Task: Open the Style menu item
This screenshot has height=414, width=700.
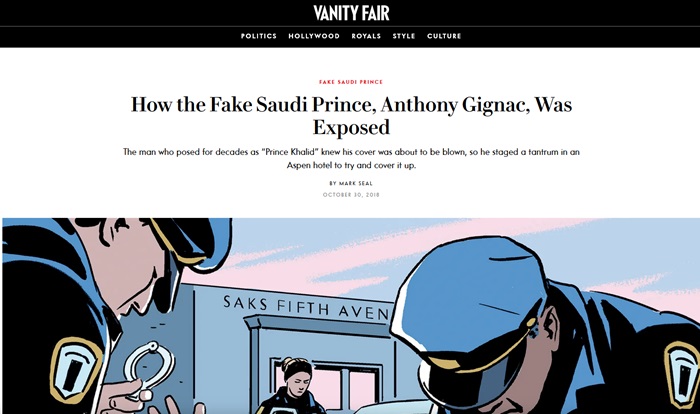Action: [404, 36]
